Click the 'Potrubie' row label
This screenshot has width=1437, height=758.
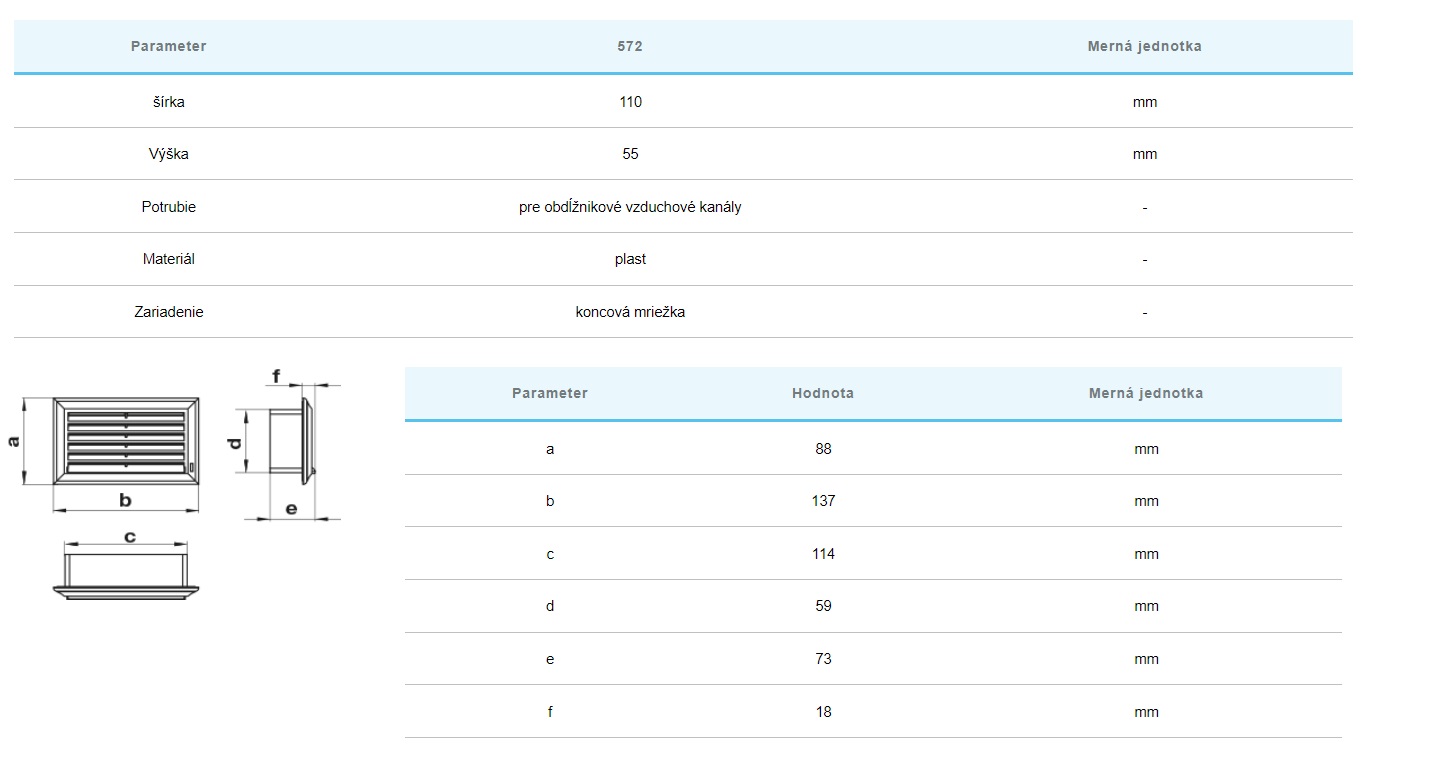[x=169, y=207]
